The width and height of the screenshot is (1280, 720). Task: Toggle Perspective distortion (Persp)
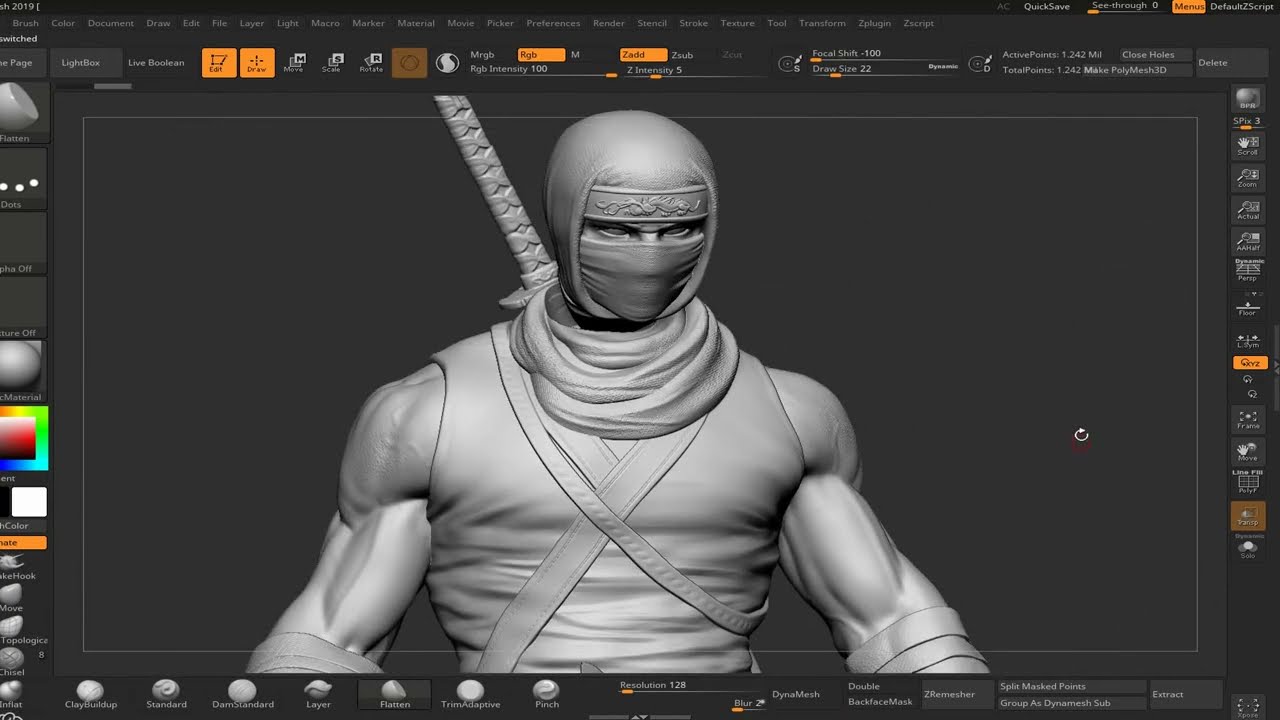(x=1248, y=270)
